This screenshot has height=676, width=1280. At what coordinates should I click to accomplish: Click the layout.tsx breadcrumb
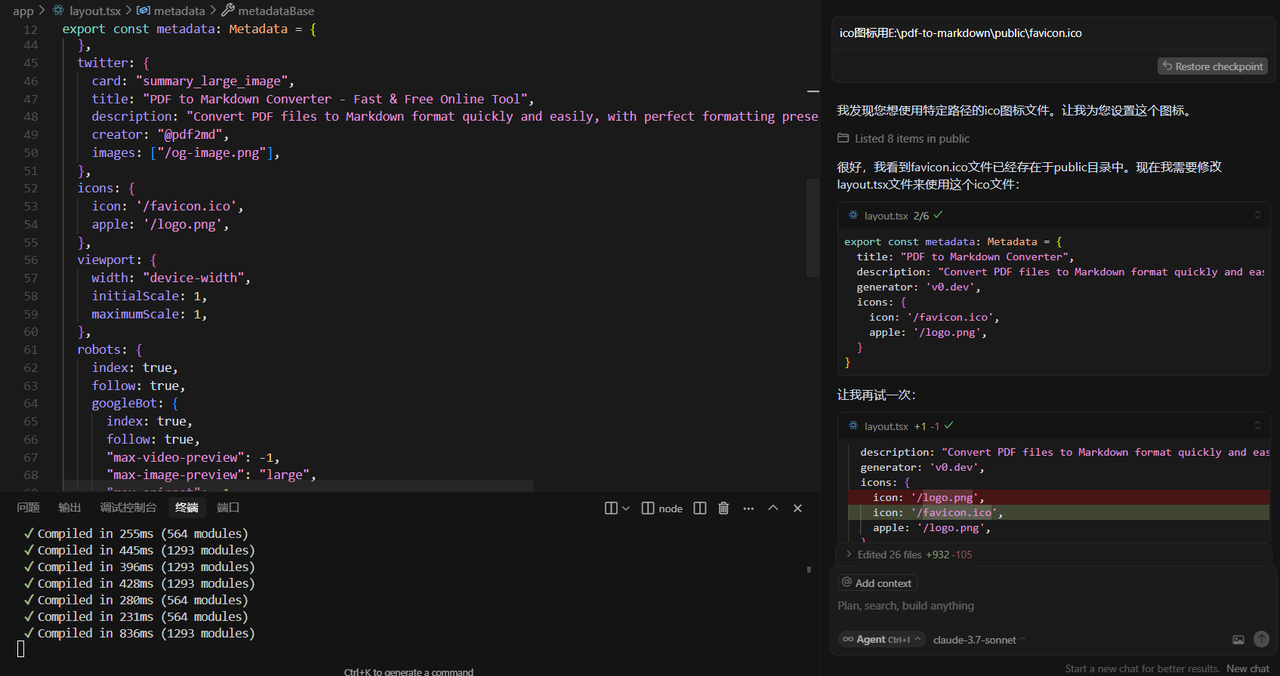96,11
